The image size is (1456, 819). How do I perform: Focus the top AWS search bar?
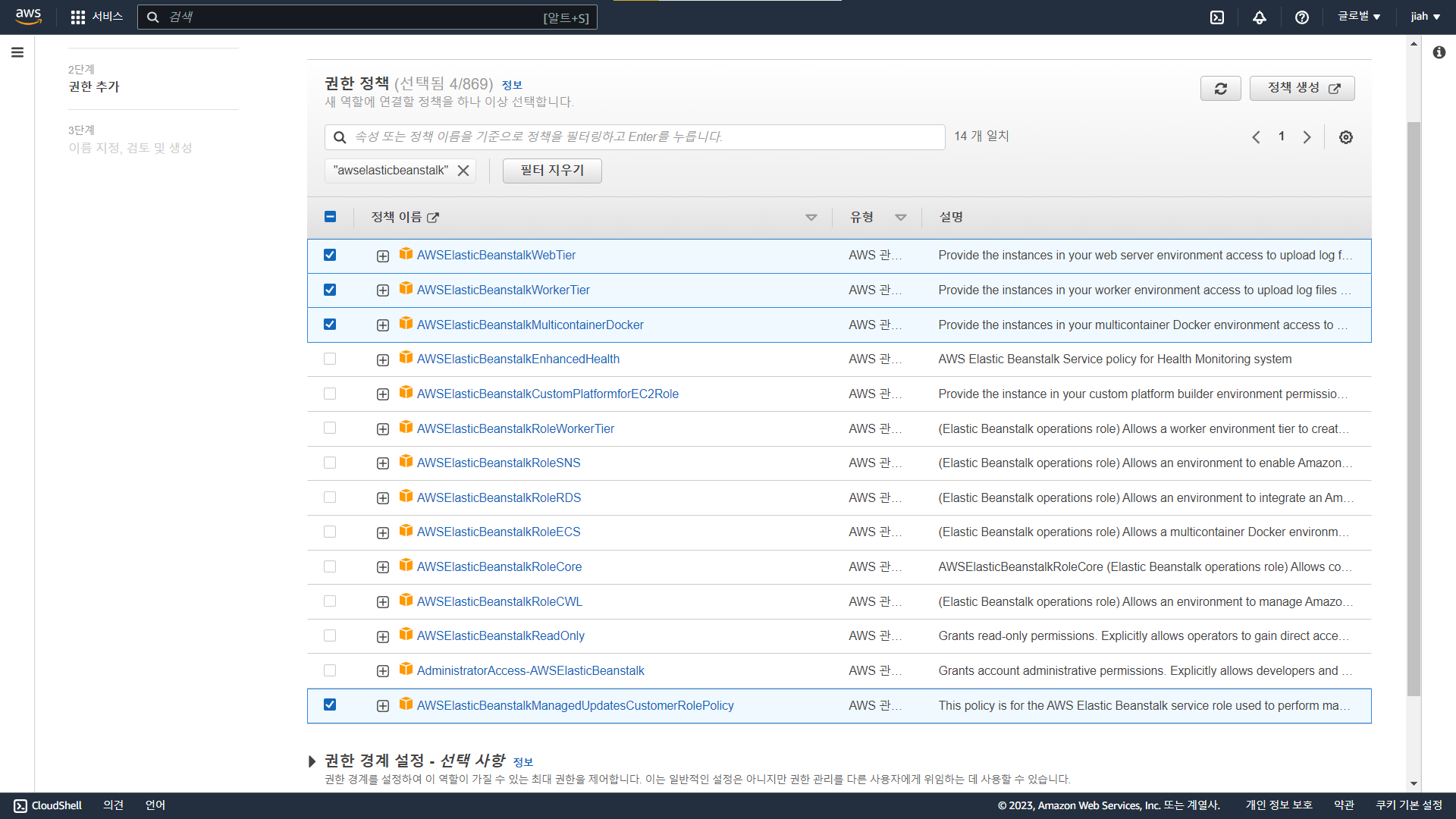click(367, 17)
